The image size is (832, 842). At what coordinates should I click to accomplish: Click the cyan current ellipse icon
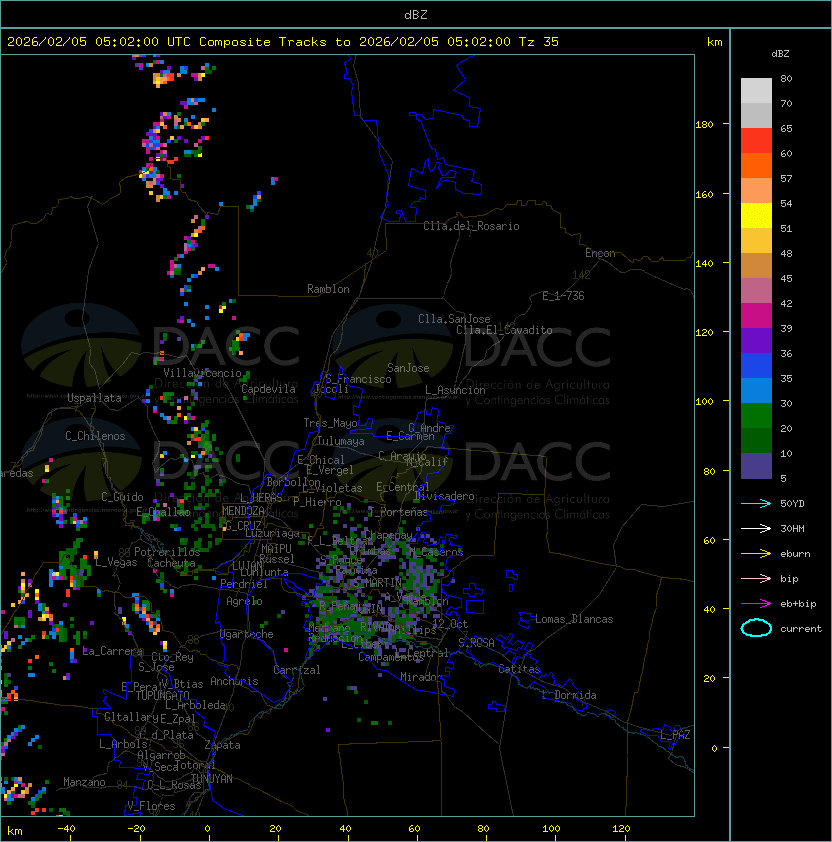tap(756, 628)
